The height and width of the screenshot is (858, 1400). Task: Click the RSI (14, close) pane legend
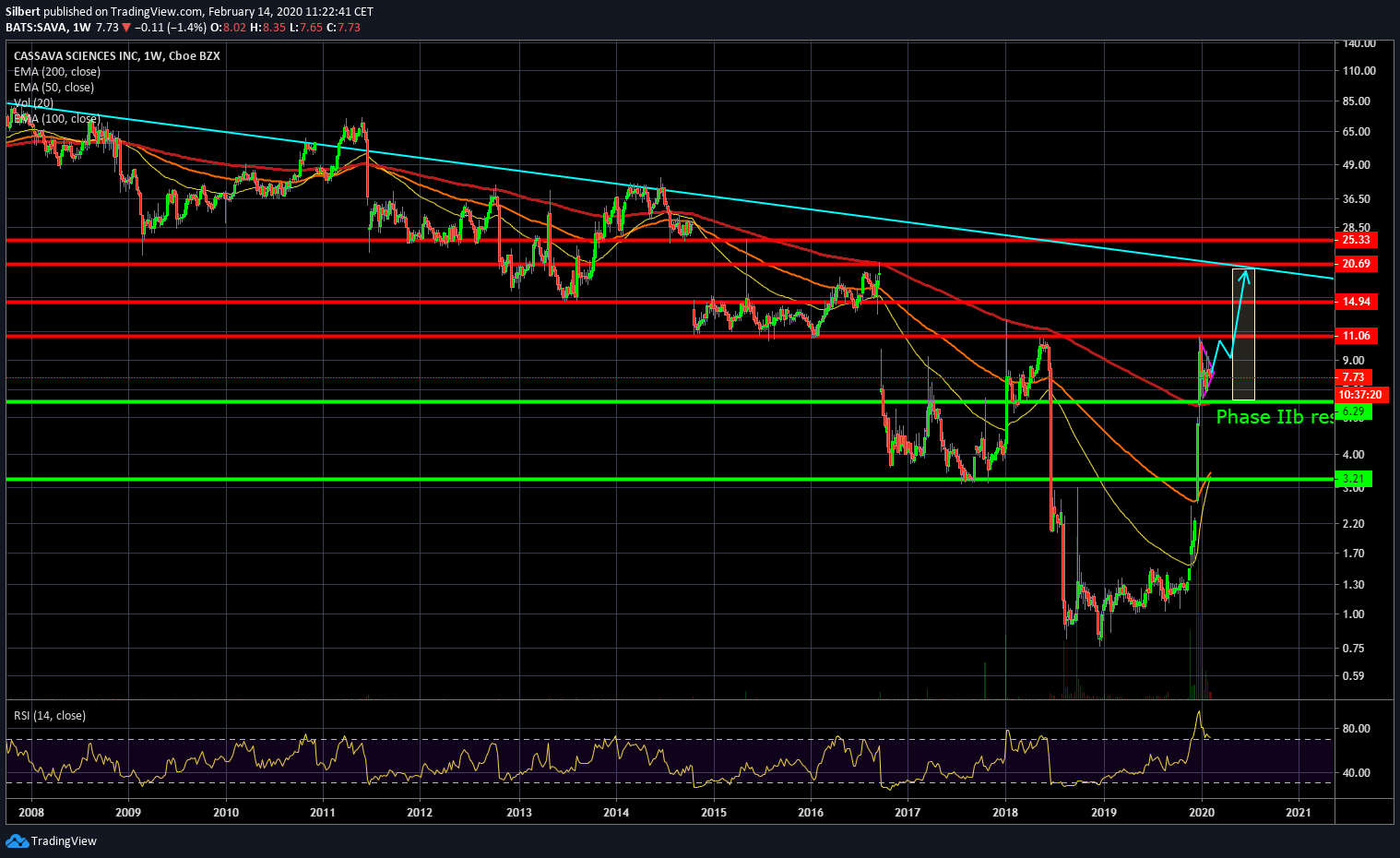pyautogui.click(x=50, y=716)
